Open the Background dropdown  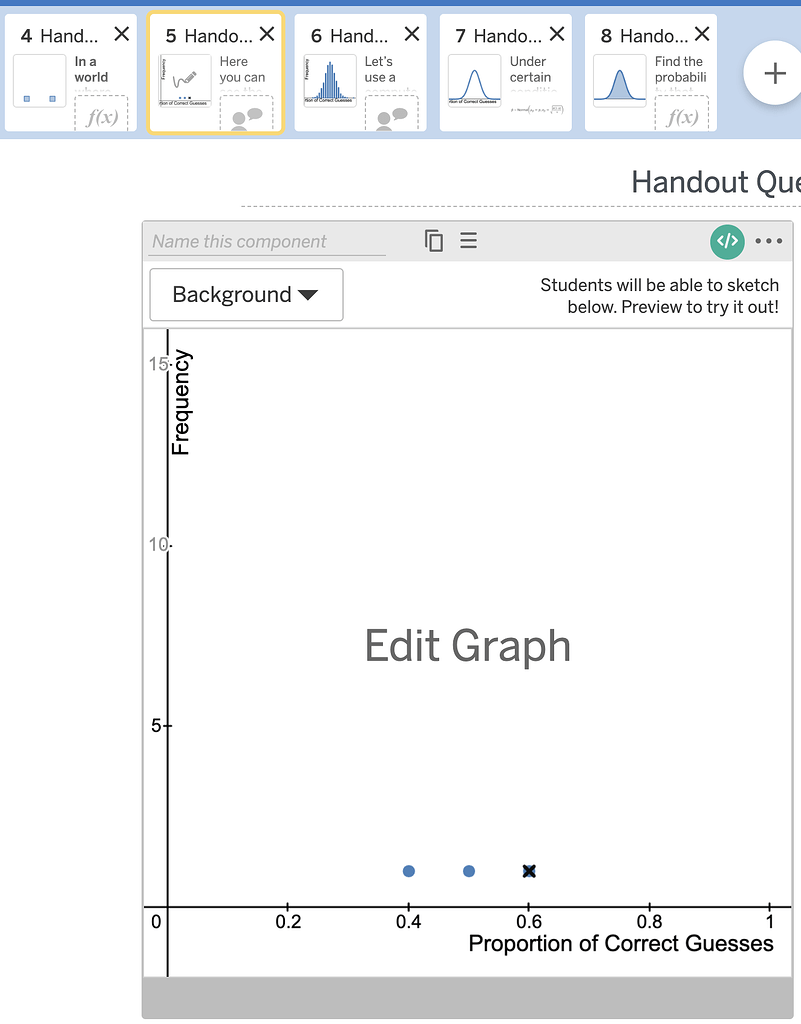click(x=246, y=294)
